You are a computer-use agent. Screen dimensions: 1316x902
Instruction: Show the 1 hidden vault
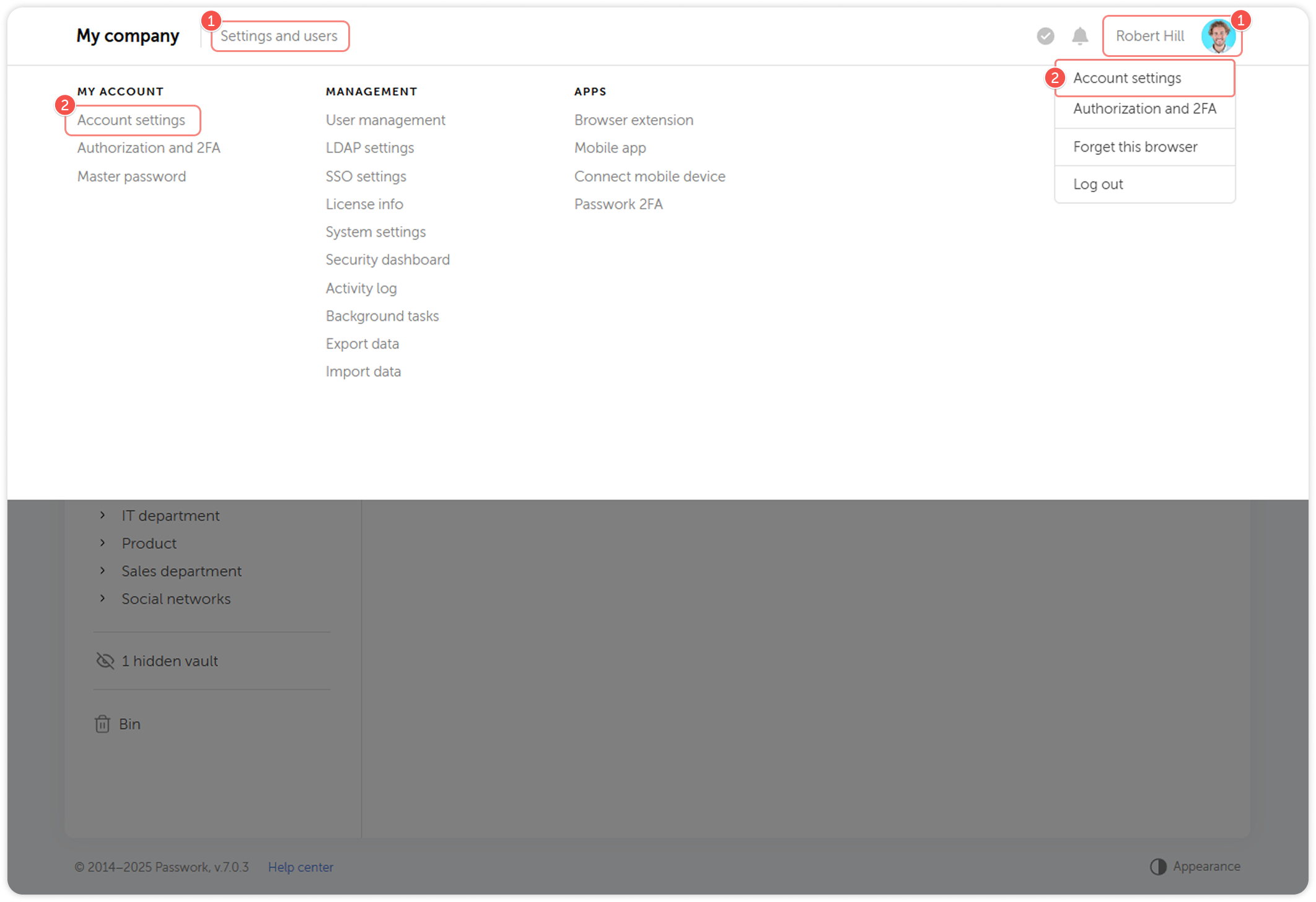(x=170, y=661)
